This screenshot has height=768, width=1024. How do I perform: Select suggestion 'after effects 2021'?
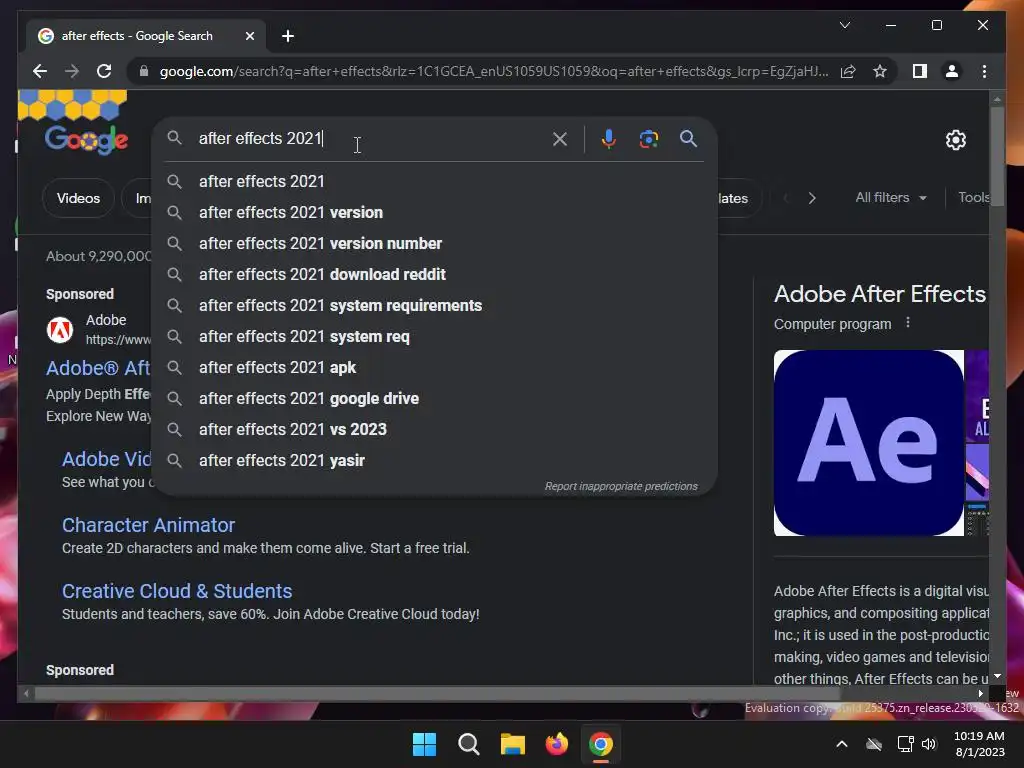tap(434, 182)
